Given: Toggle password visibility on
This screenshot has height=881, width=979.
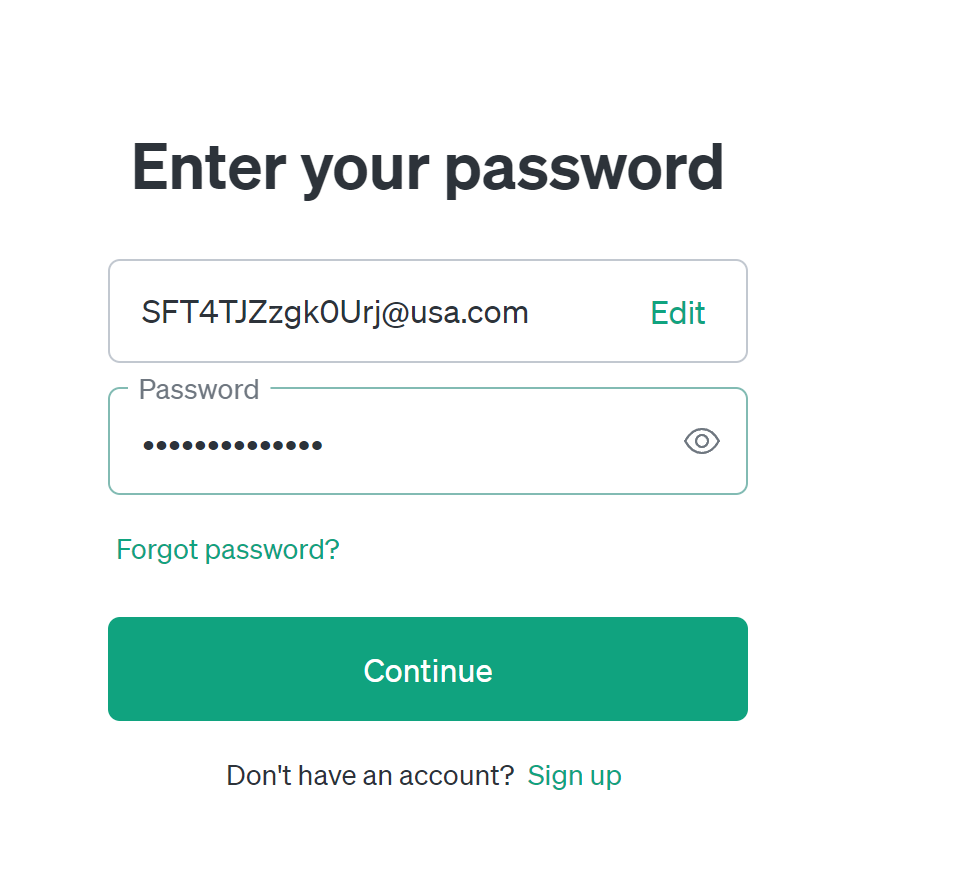Looking at the screenshot, I should tap(702, 440).
